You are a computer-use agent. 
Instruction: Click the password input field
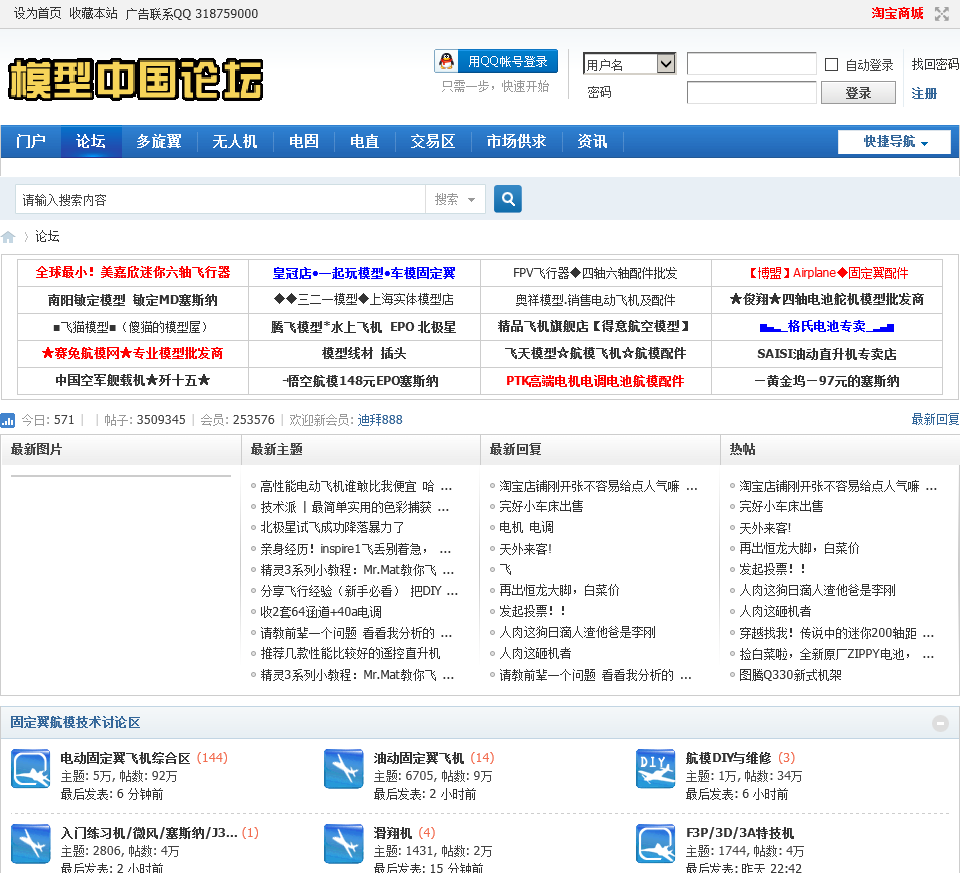751,92
